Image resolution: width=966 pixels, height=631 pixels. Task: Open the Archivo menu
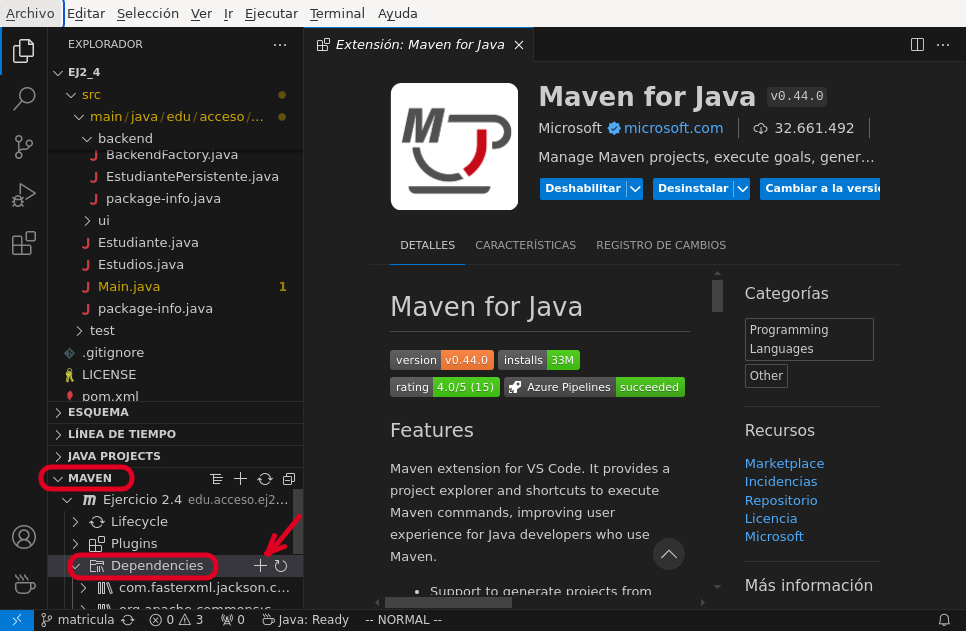[30, 14]
